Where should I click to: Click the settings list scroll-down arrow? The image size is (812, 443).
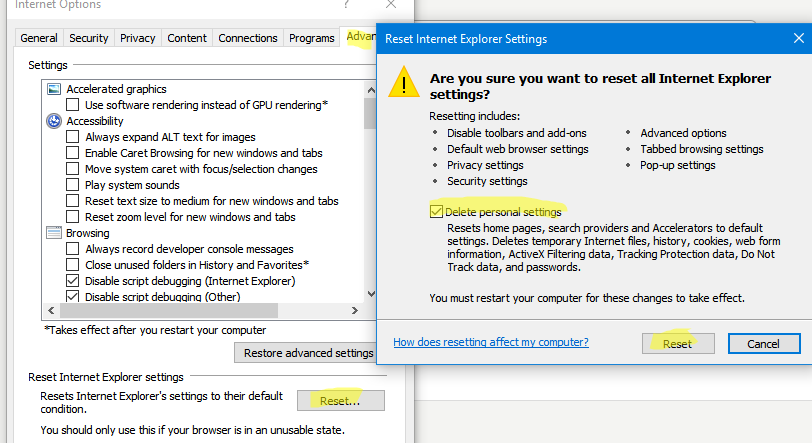[370, 293]
